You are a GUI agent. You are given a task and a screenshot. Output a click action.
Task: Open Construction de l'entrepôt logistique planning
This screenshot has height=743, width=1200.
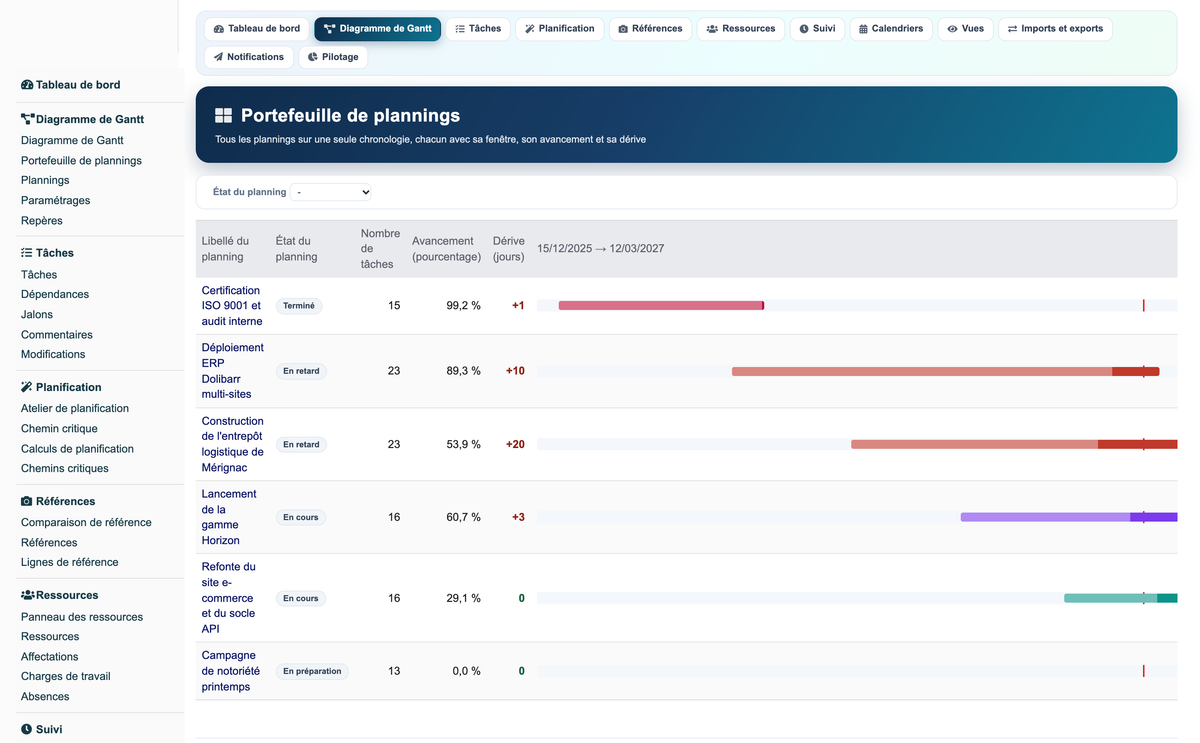pos(233,444)
